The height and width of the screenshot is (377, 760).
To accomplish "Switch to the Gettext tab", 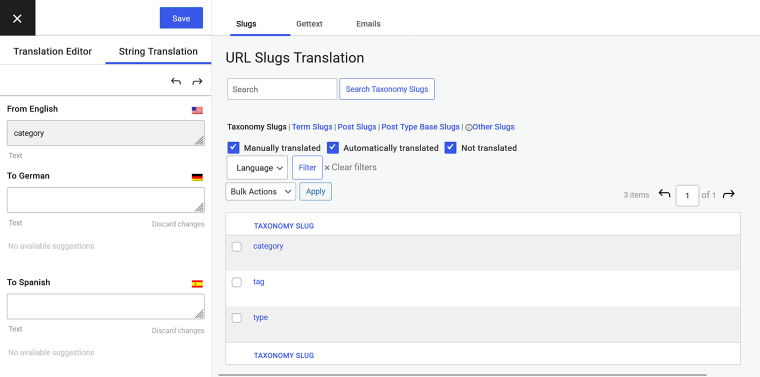I will click(309, 24).
